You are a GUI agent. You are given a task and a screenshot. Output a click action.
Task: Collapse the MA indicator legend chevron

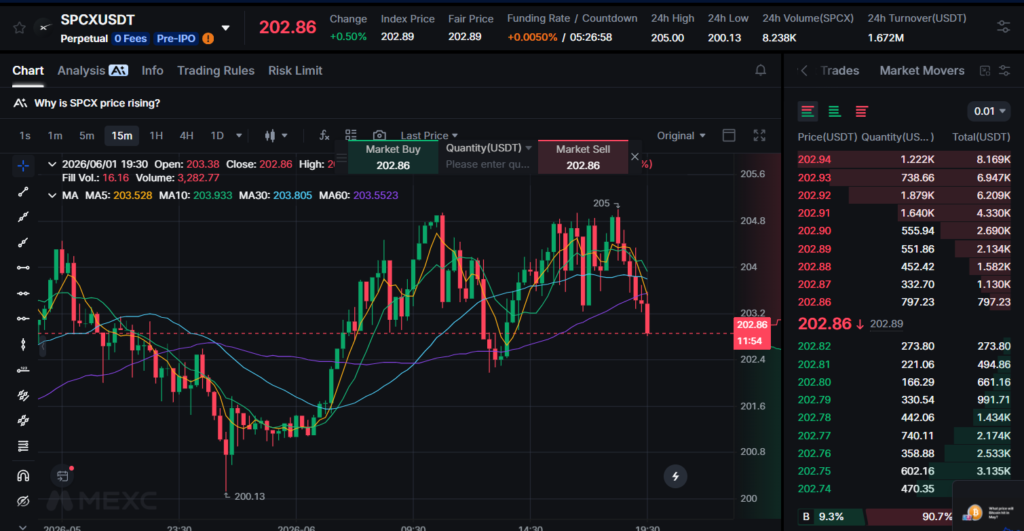click(x=52, y=195)
